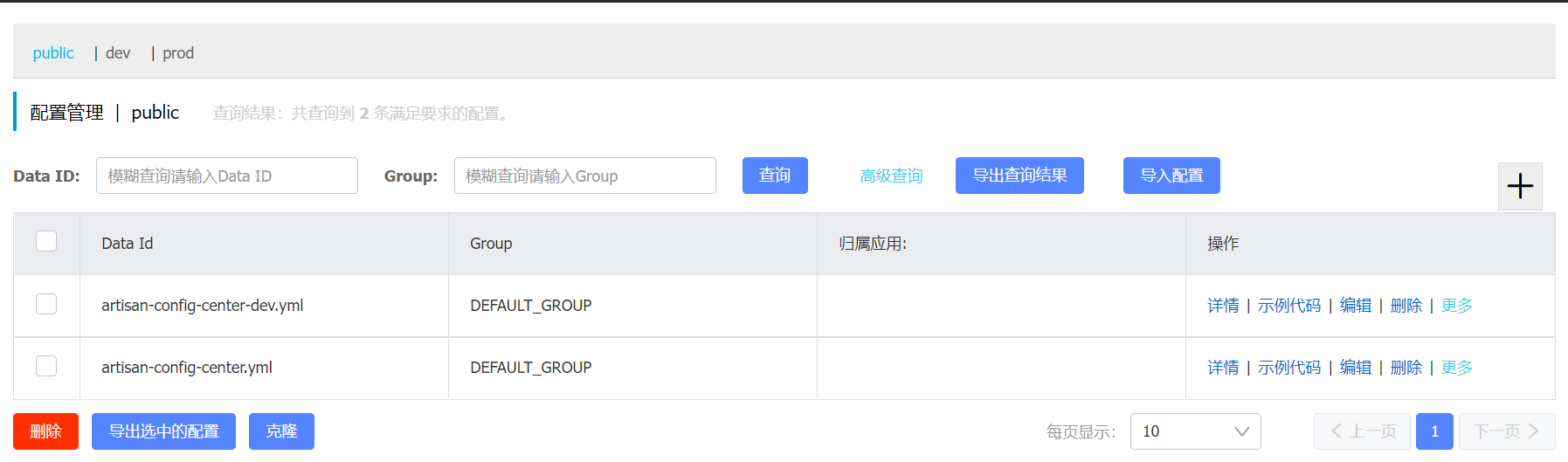The image size is (1568, 462).
Task: Check the artisan-config-center.yml row checkbox
Action: click(46, 366)
